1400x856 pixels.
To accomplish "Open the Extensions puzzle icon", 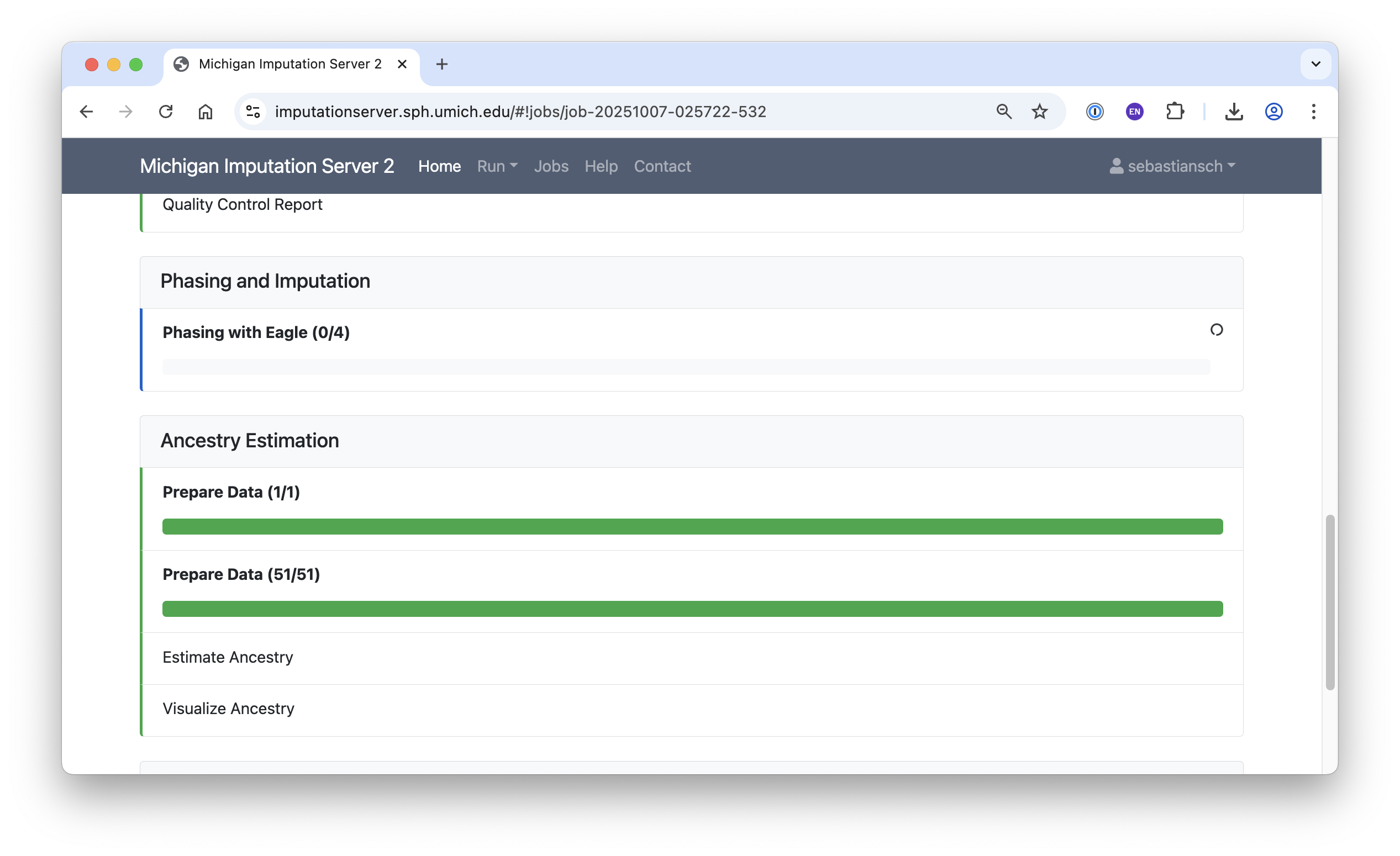I will [x=1175, y=112].
